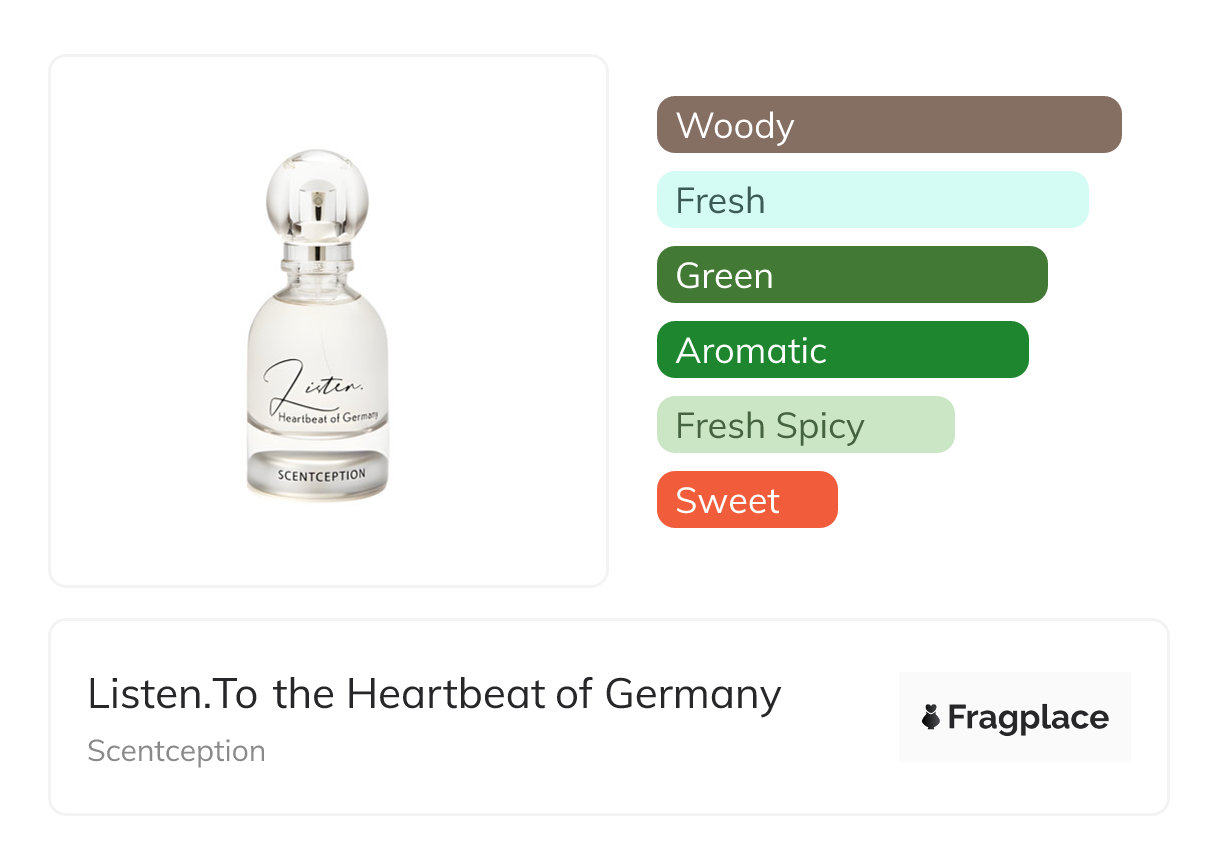Click the silver SCENTCEPTION band on the bottle base
Viewport: 1218px width, 864px height.
317,474
